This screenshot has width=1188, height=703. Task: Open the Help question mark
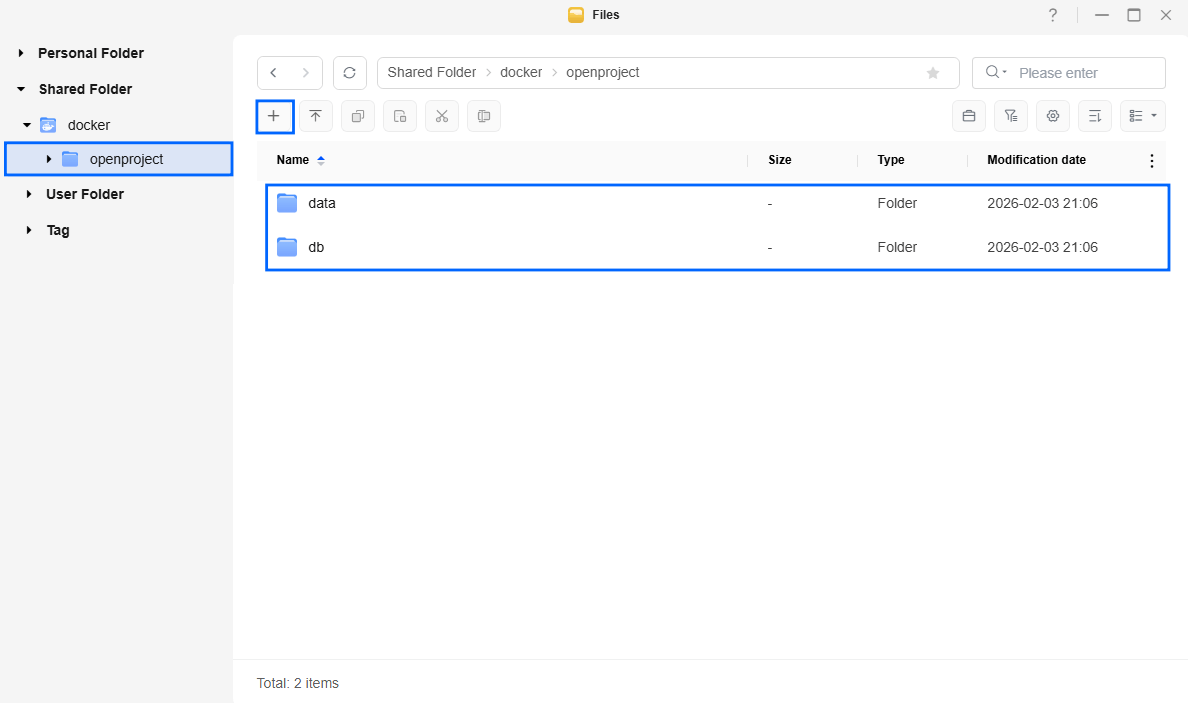coord(1052,15)
